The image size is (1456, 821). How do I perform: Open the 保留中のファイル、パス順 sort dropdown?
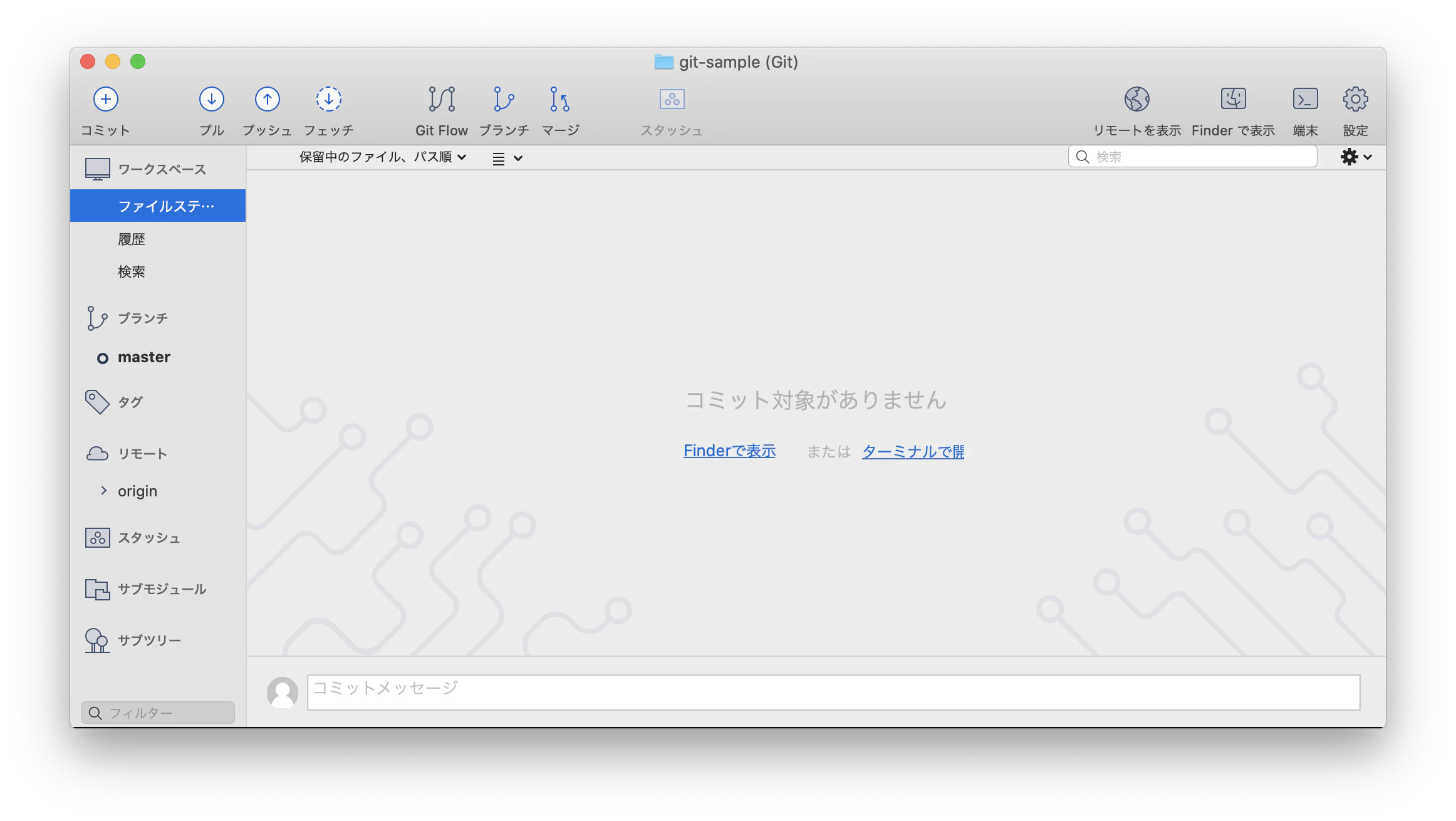[x=382, y=157]
